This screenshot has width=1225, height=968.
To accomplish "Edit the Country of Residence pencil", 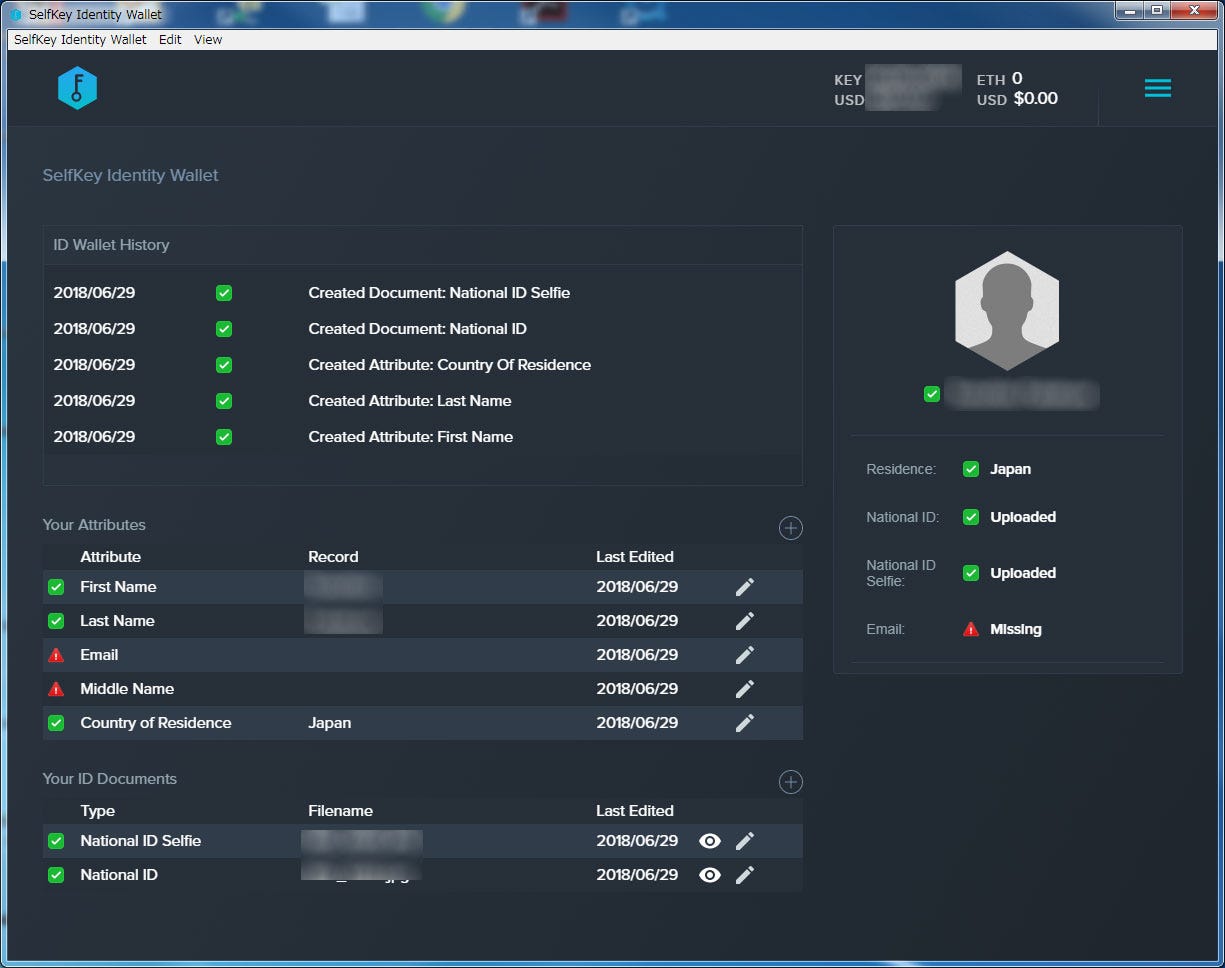I will click(x=745, y=723).
